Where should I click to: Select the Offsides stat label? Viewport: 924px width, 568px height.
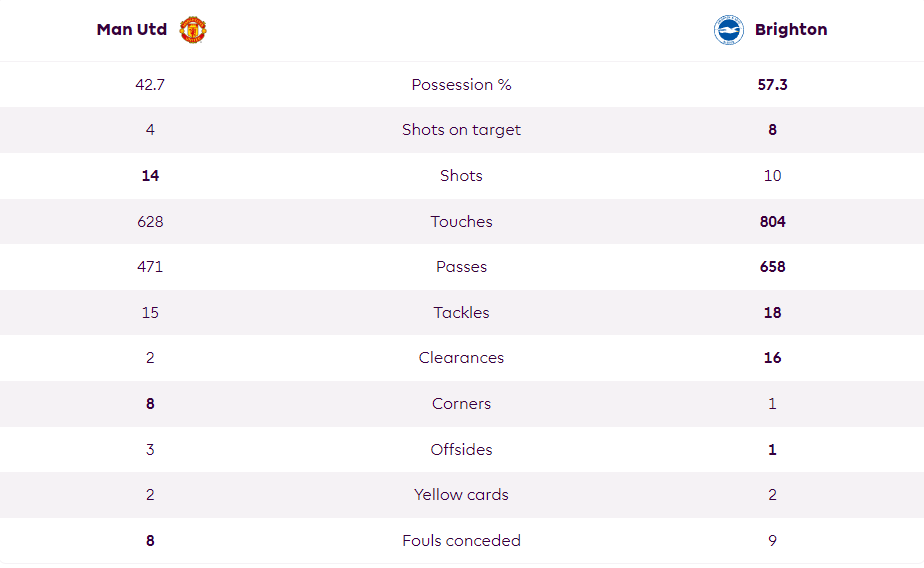point(461,450)
